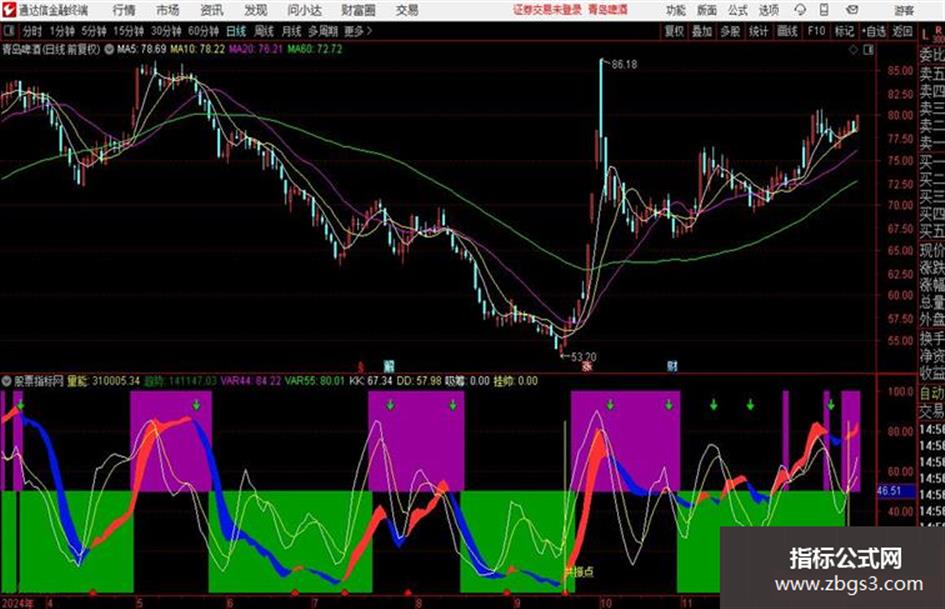Viewport: 945px width, 609px height.
Task: Toggle the 叠加 overlay button
Action: (x=702, y=31)
